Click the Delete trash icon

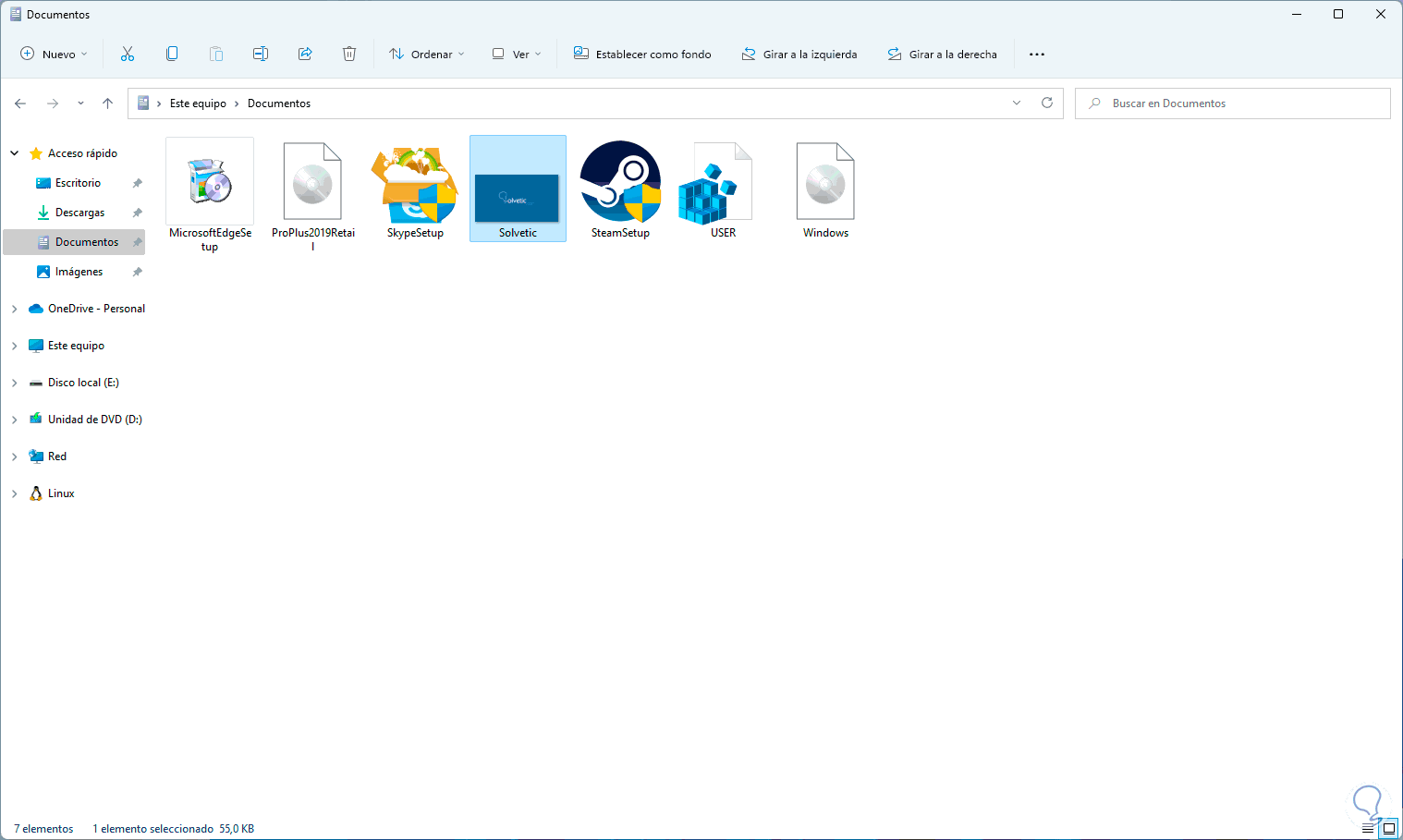pyautogui.click(x=349, y=54)
